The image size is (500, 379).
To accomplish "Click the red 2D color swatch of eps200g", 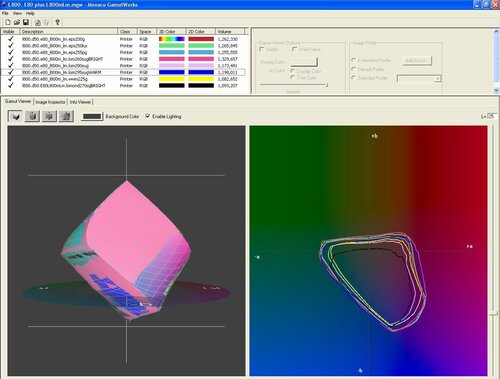I will 201,39.
